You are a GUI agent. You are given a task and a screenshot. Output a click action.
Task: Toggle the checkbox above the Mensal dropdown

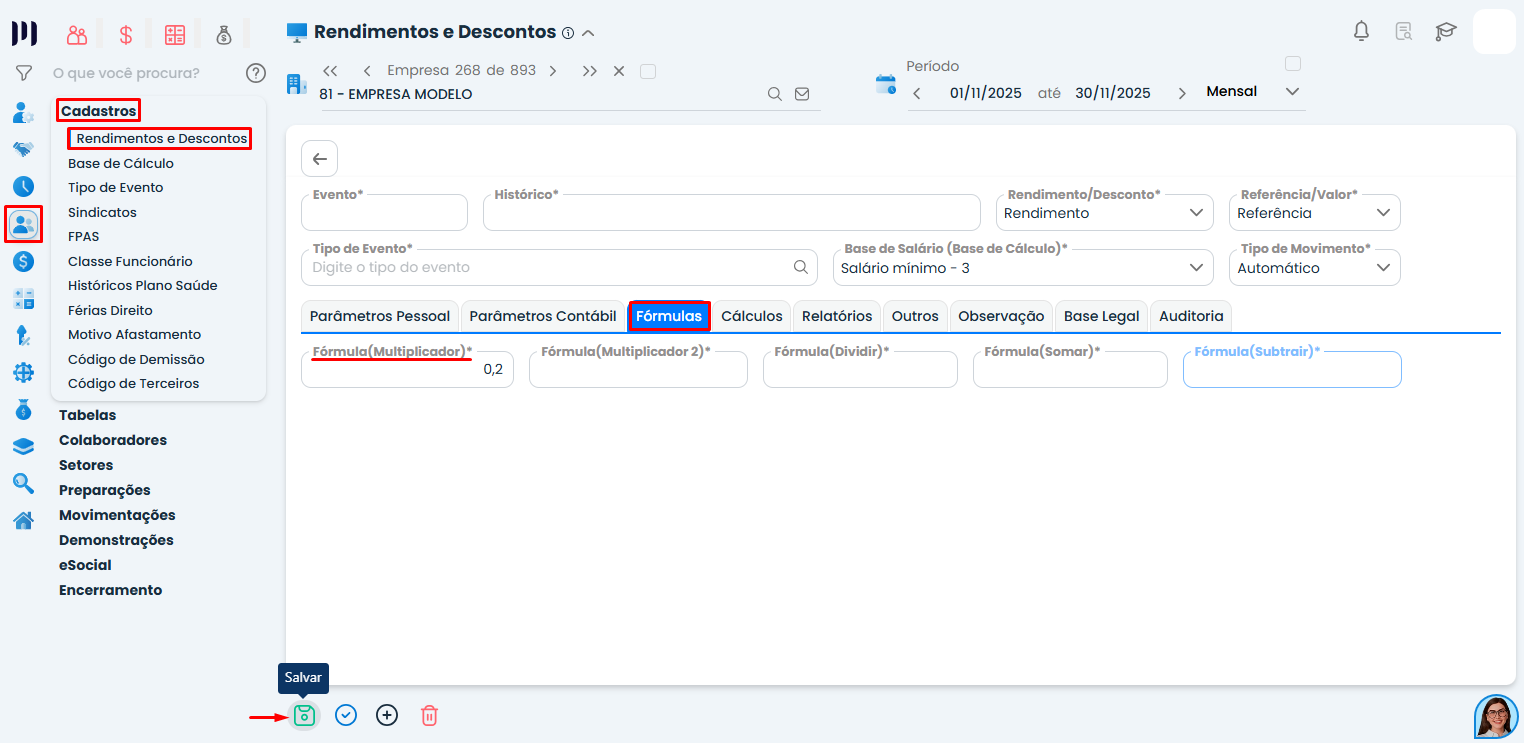(x=1292, y=64)
